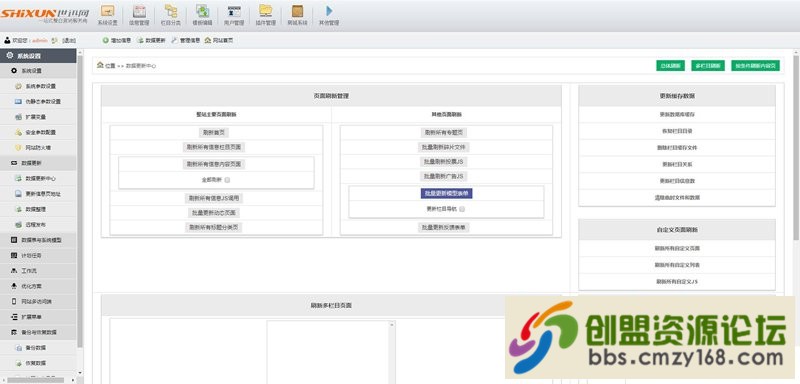Open 恢复数据 in the sidebar
Screen dimensions: 800x384
click(39, 363)
